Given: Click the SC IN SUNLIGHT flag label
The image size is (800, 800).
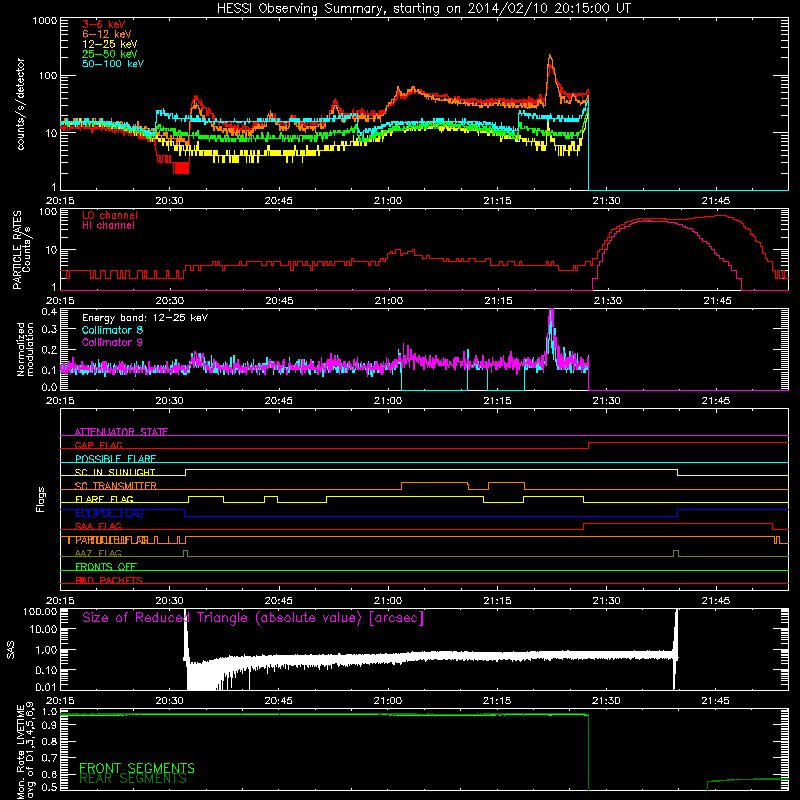Looking at the screenshot, I should [115, 472].
